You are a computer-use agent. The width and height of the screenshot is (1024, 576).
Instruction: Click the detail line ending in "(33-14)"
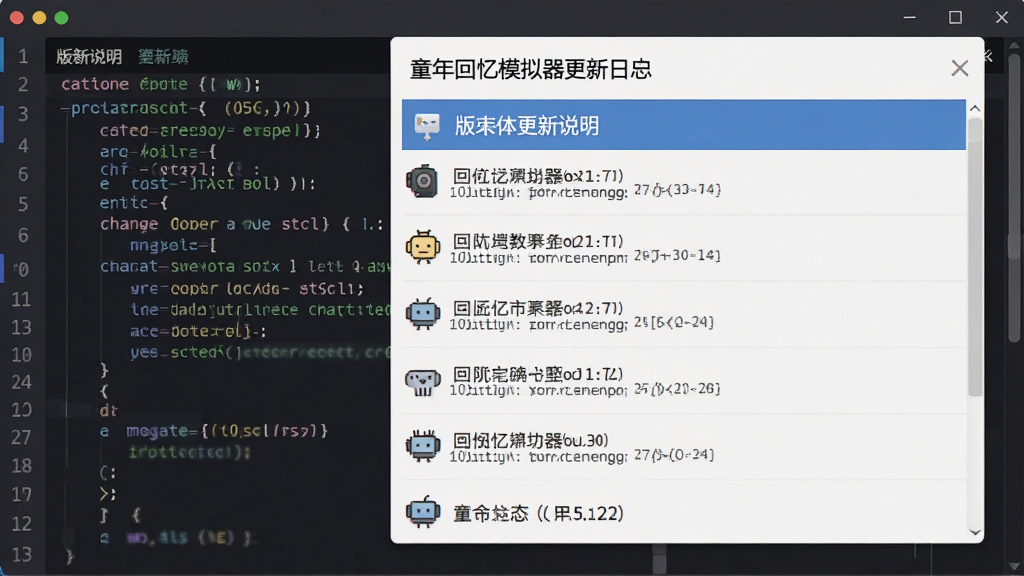[585, 191]
